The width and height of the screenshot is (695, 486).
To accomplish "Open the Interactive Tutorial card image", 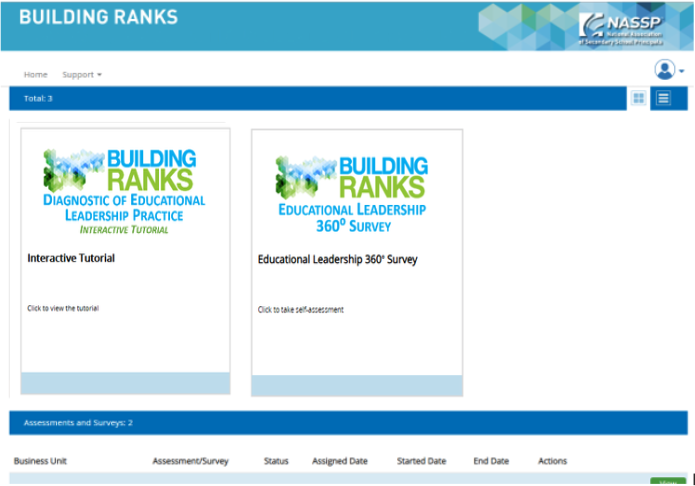I will coord(125,192).
